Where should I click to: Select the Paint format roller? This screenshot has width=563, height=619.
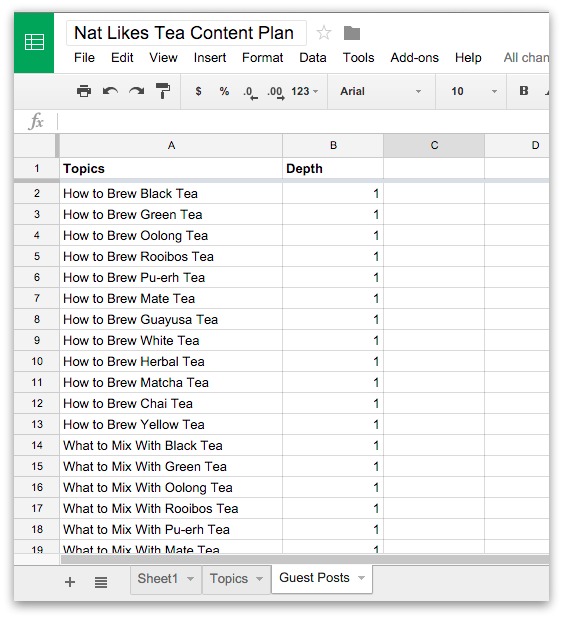[163, 91]
